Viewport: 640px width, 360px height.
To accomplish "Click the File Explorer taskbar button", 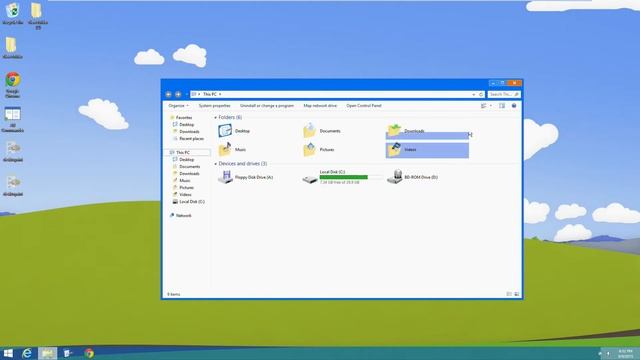I will pos(47,353).
